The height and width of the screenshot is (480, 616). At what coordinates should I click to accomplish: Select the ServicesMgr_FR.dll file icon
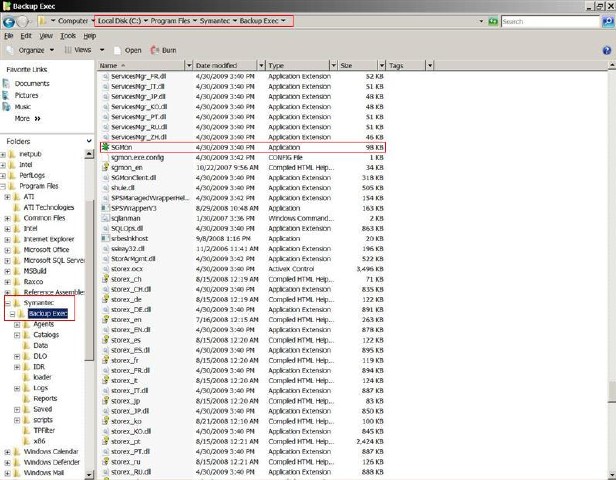(105, 76)
